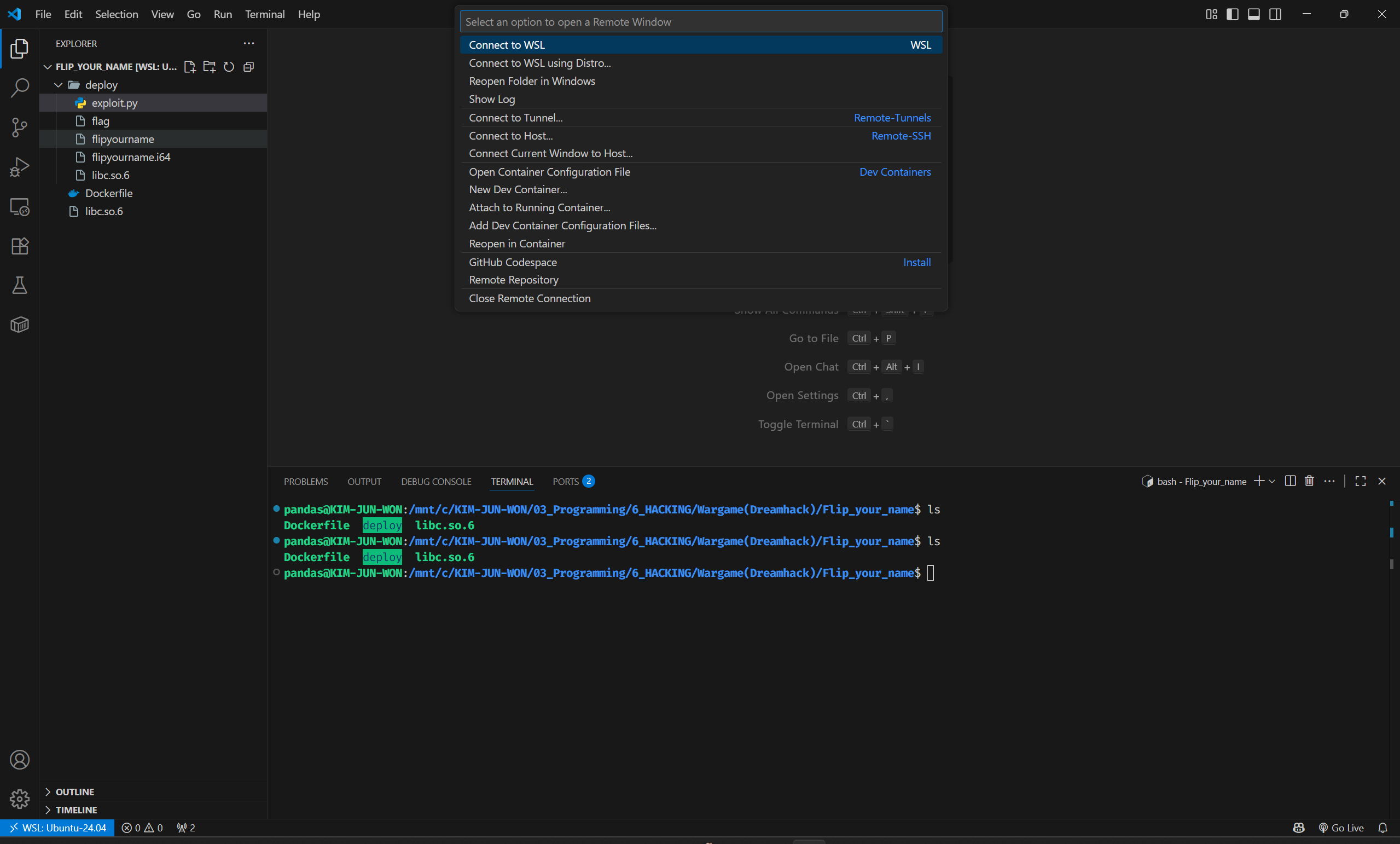This screenshot has width=1400, height=844.
Task: Split the terminal pane
Action: [x=1290, y=482]
